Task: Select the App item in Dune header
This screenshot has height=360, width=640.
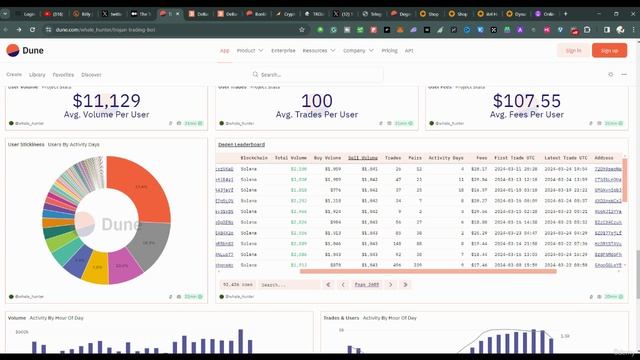Action: (224, 51)
